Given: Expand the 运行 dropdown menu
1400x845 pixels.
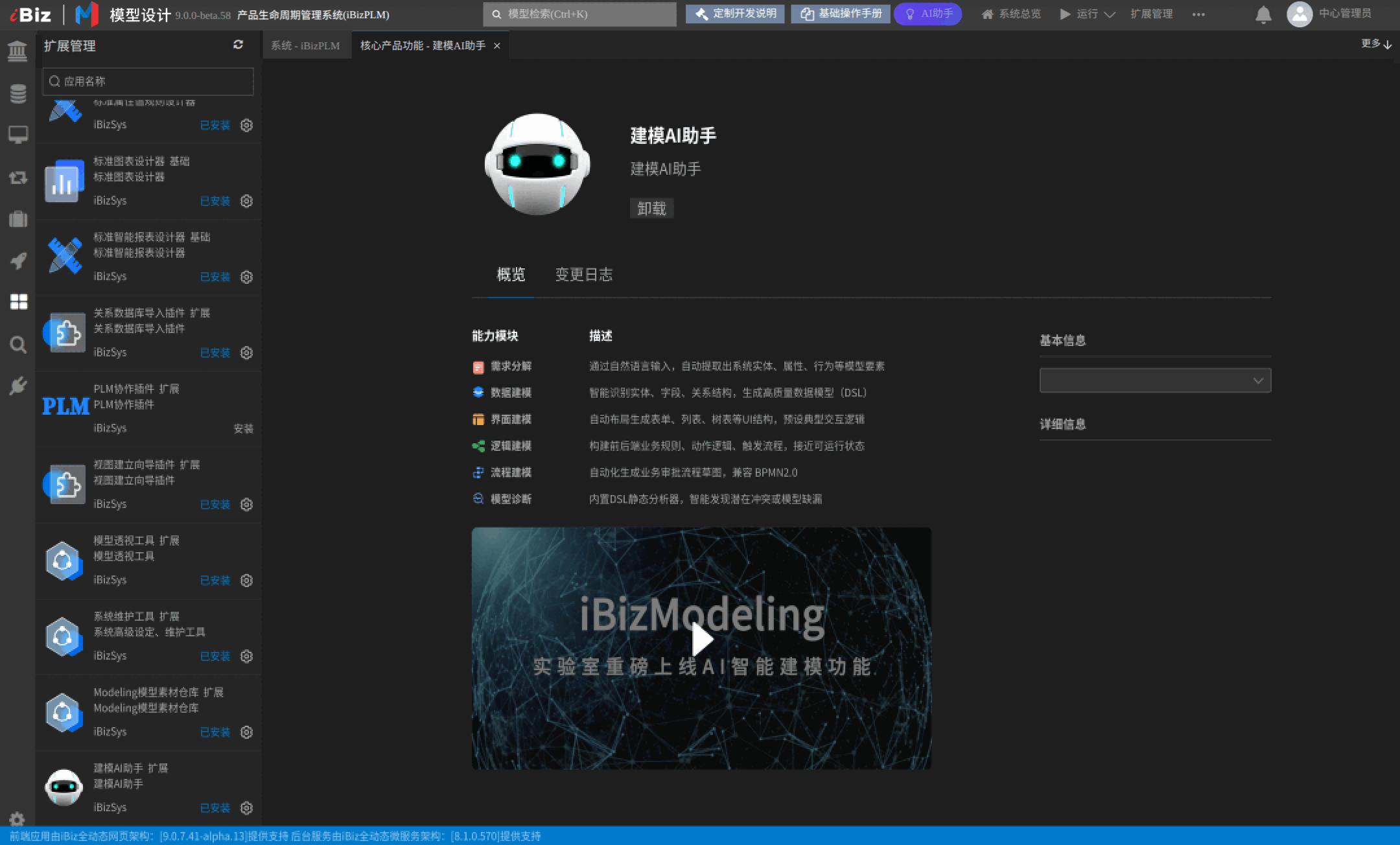Looking at the screenshot, I should click(1087, 14).
